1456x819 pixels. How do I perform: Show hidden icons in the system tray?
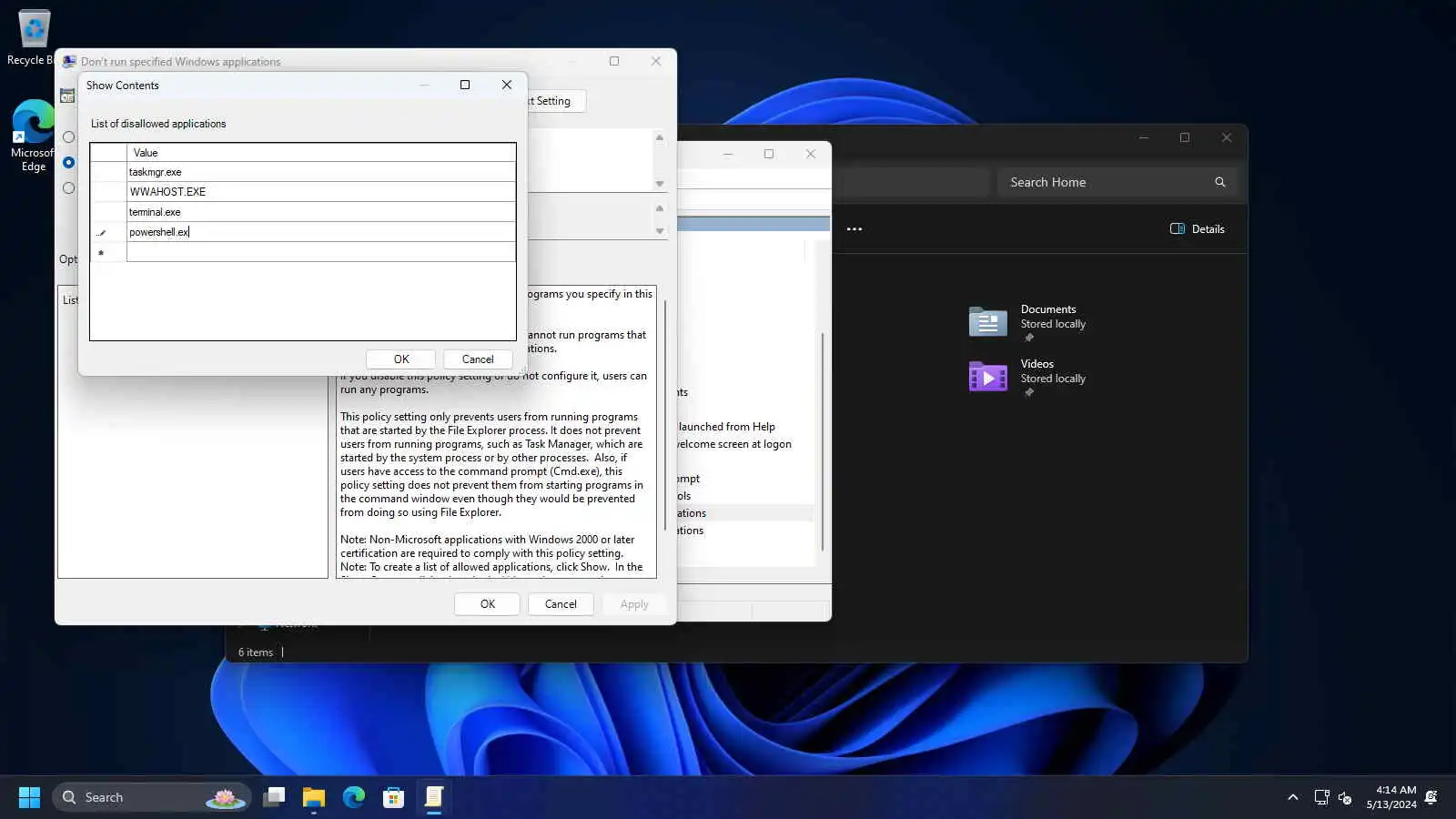point(1292,798)
